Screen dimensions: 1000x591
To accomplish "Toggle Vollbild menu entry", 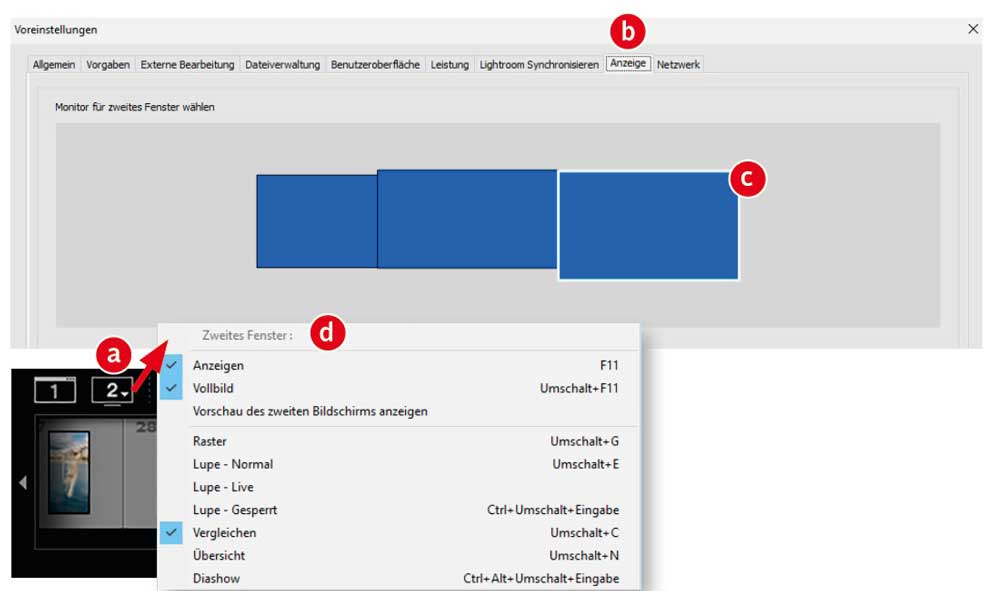I will click(399, 388).
